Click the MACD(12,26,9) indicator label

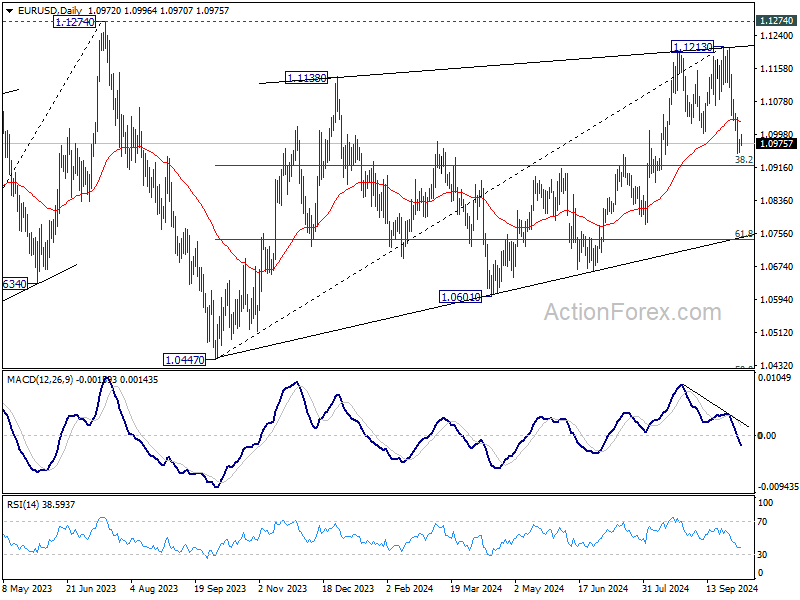[x=40, y=380]
